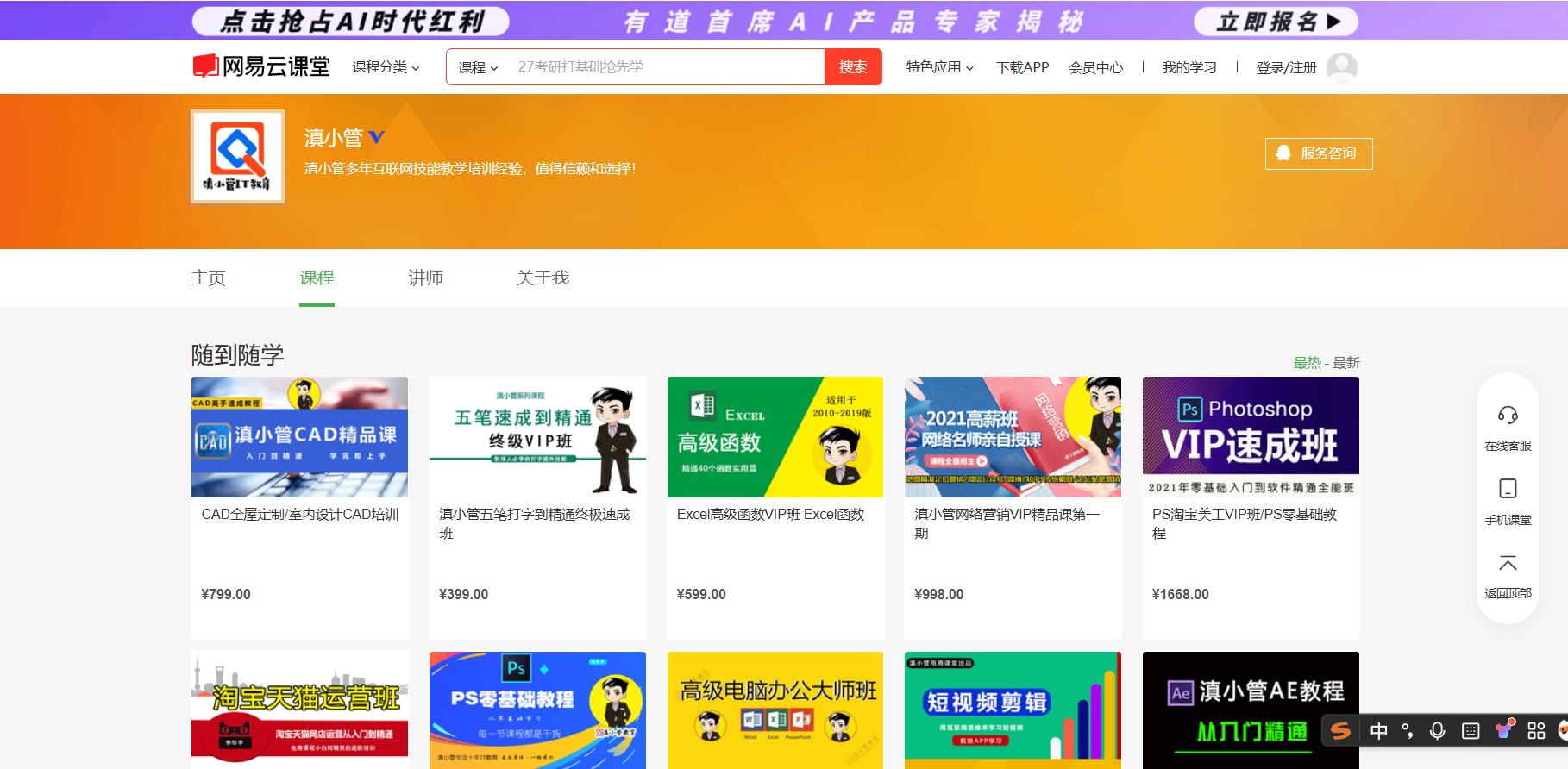Click 登录/注册 link

(x=1286, y=67)
